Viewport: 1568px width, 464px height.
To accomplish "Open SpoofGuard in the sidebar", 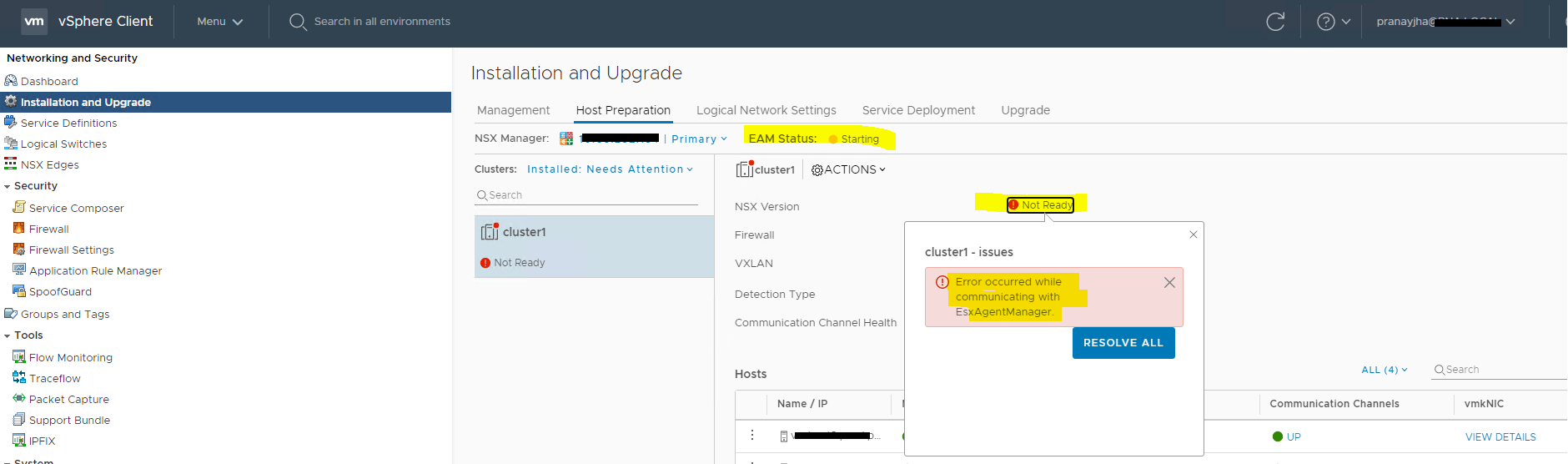I will [60, 291].
